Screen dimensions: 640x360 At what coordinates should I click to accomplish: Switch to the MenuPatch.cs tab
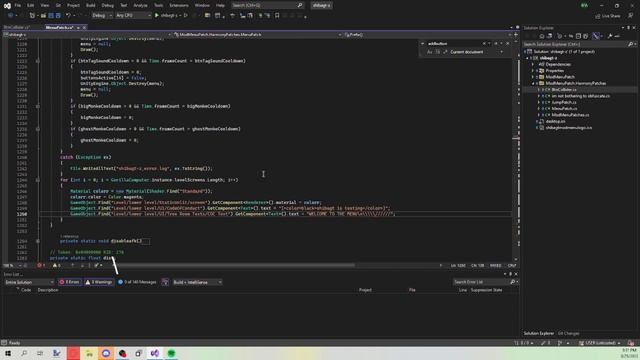tap(60, 27)
